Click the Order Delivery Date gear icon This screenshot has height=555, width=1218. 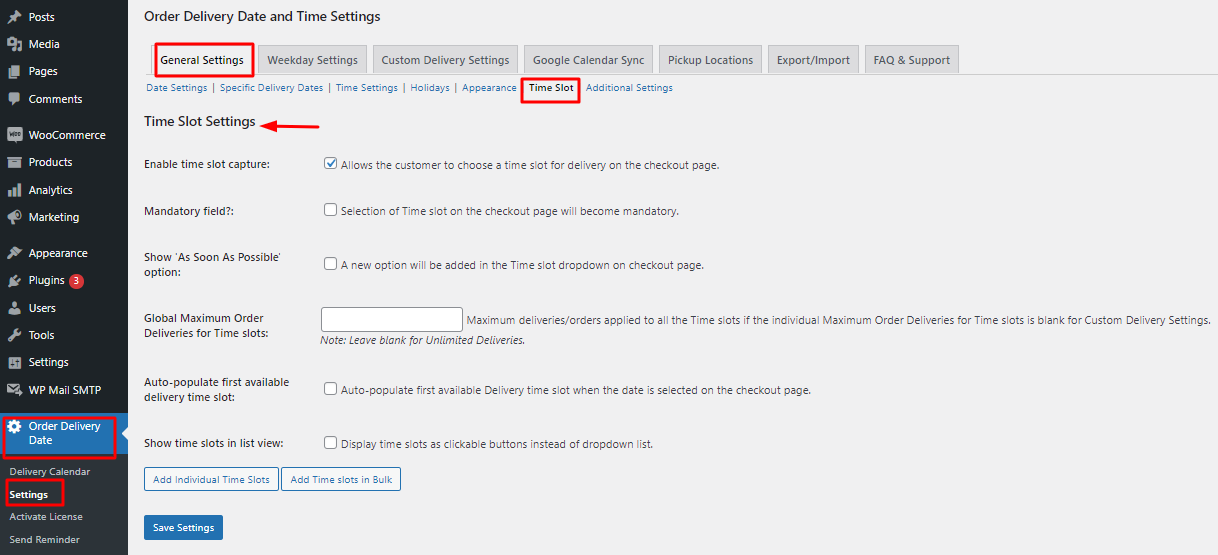coord(14,426)
